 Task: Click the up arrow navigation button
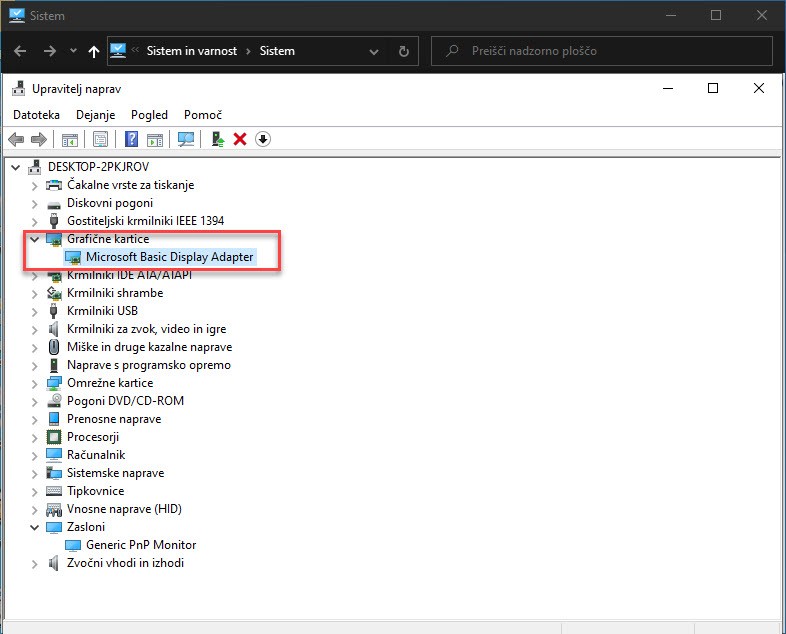pos(94,51)
